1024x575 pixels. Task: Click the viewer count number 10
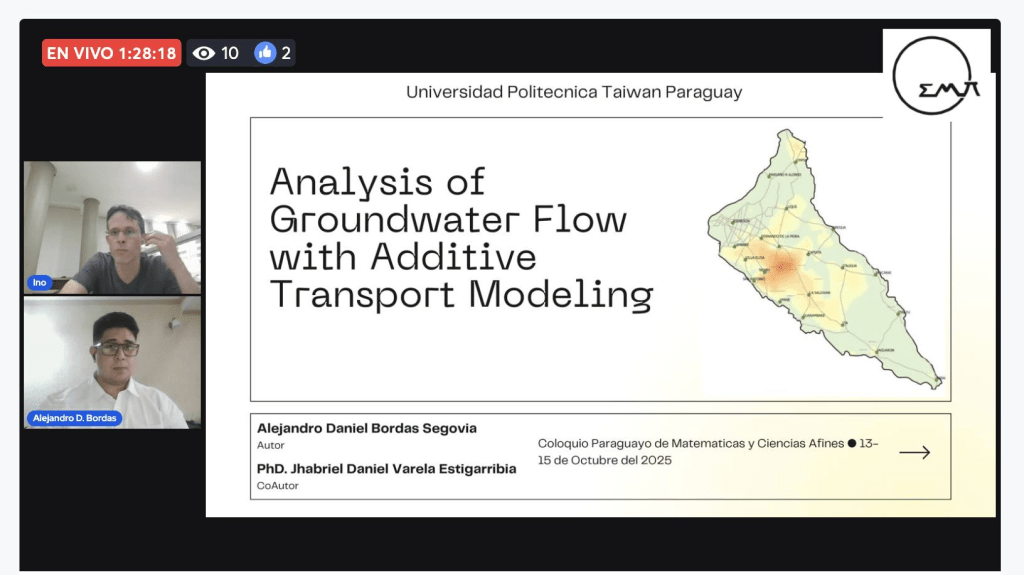(x=230, y=53)
